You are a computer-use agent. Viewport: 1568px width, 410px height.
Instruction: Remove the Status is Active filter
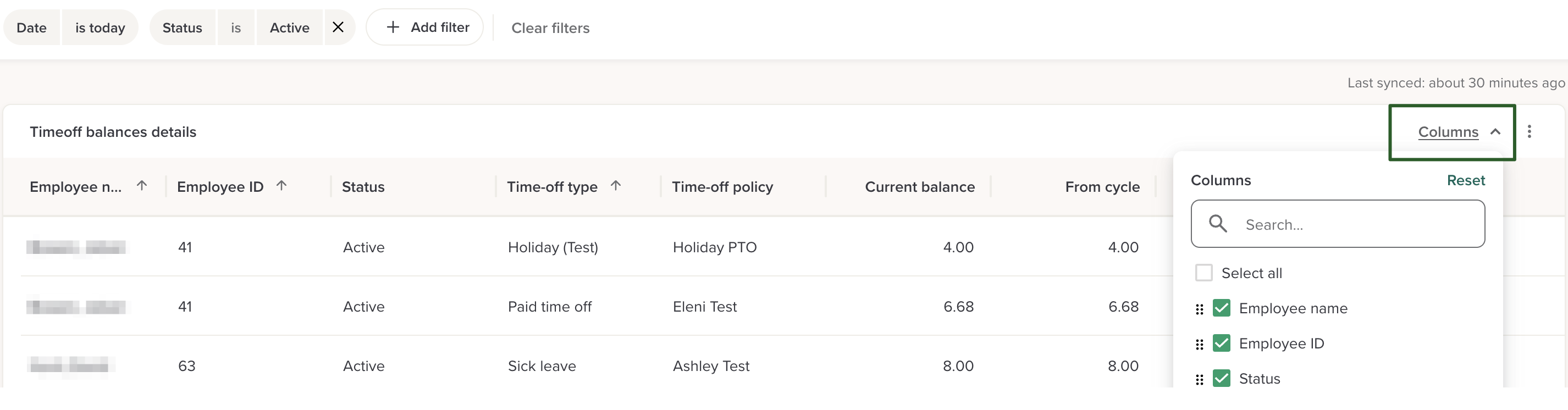tap(339, 27)
